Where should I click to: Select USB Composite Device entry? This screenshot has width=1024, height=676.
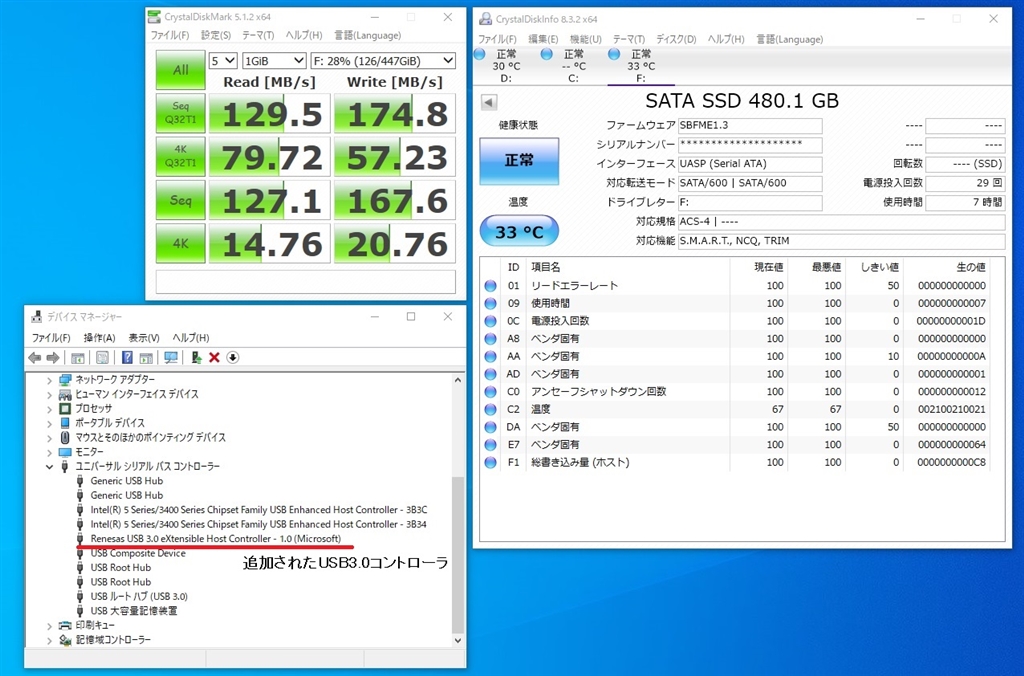tap(138, 553)
